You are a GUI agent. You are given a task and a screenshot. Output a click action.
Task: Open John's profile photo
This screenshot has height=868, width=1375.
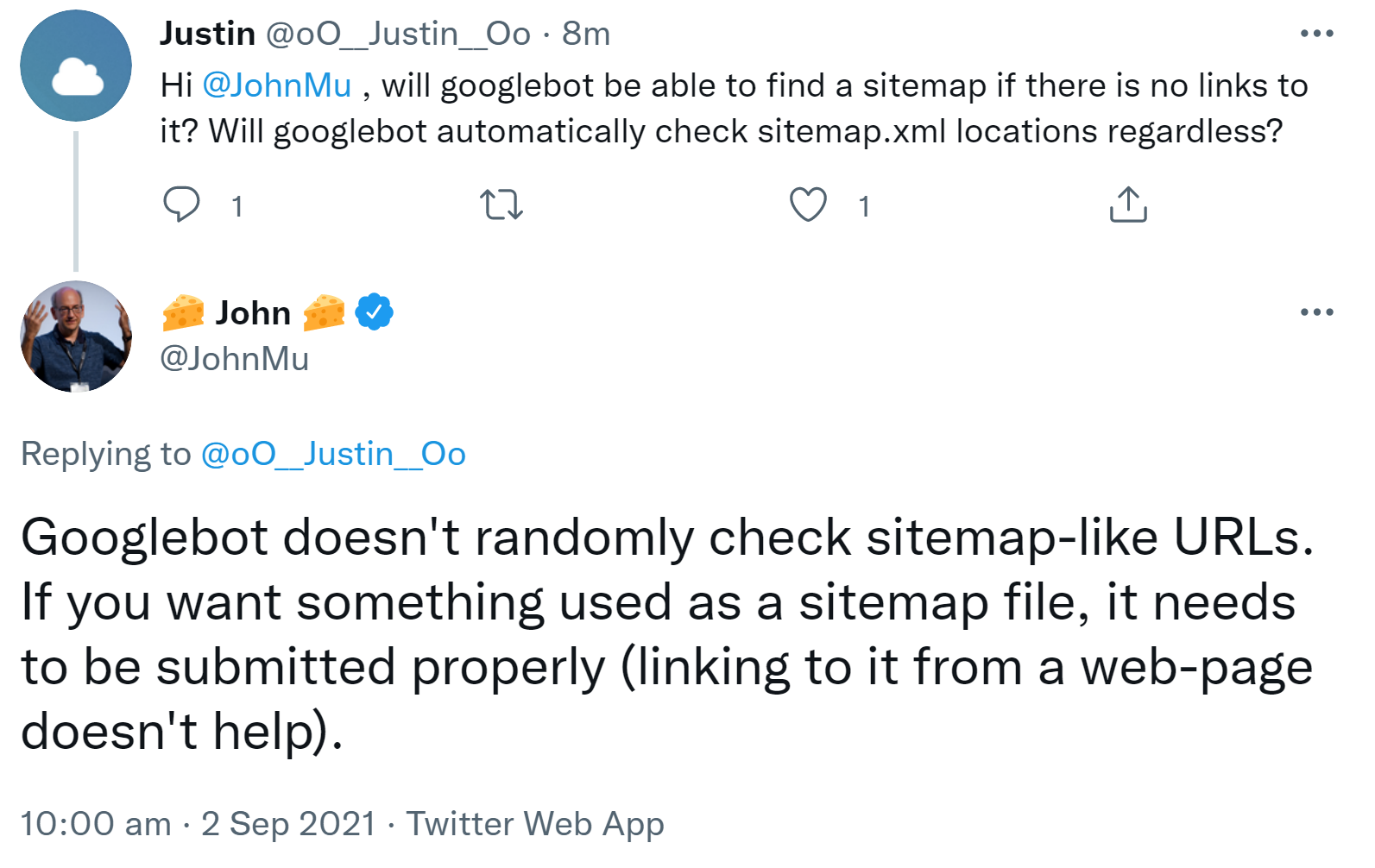coord(76,337)
